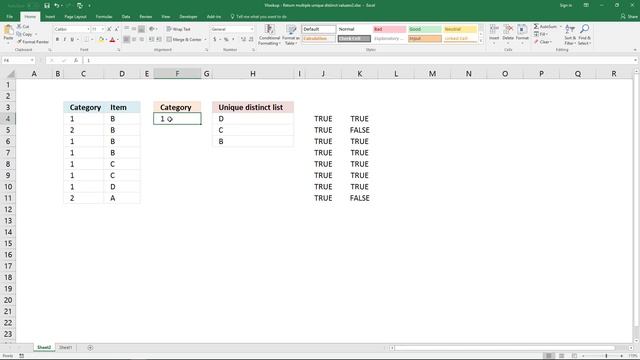Apply the Neutral cell style

click(460, 29)
